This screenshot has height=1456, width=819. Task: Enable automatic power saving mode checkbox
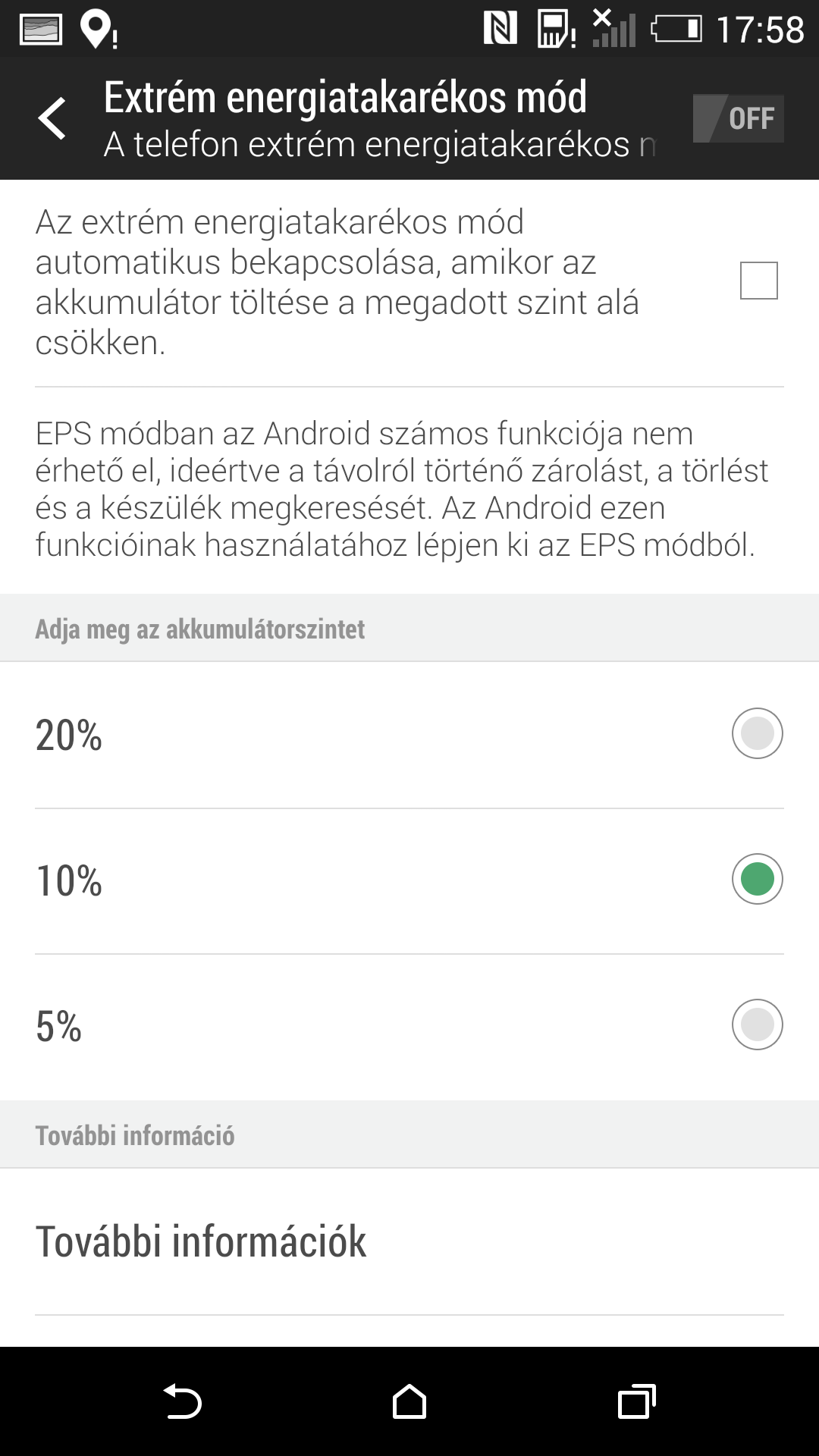pos(758,281)
